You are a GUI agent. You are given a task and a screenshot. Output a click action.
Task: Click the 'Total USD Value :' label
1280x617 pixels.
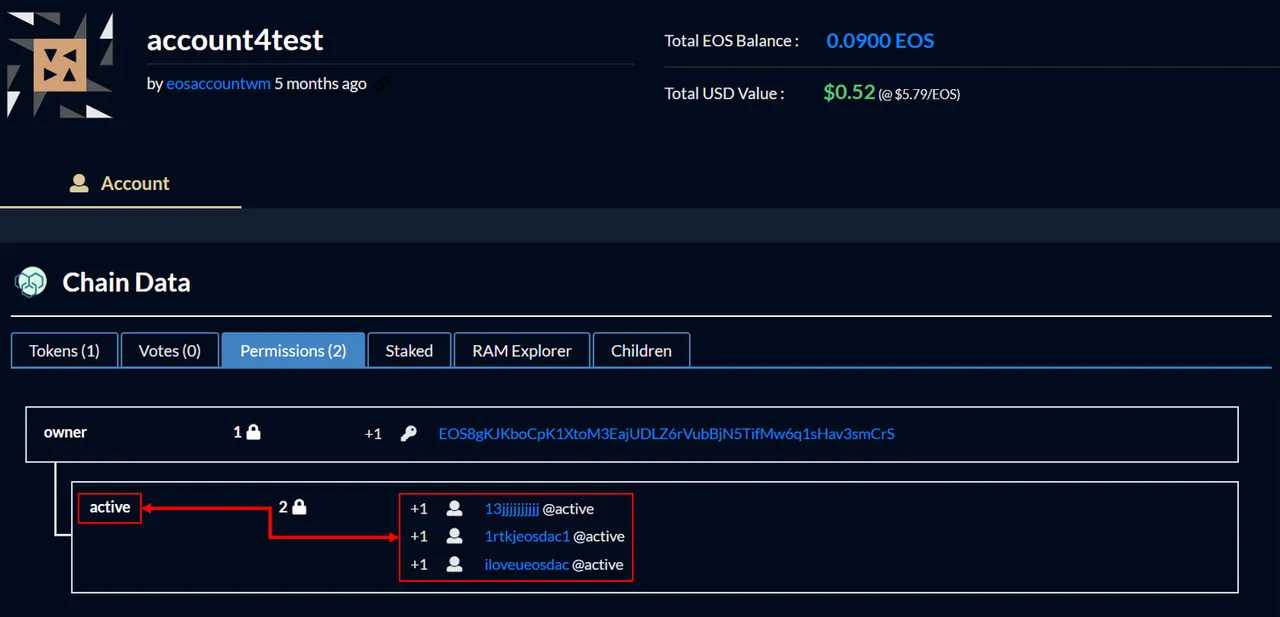724,94
